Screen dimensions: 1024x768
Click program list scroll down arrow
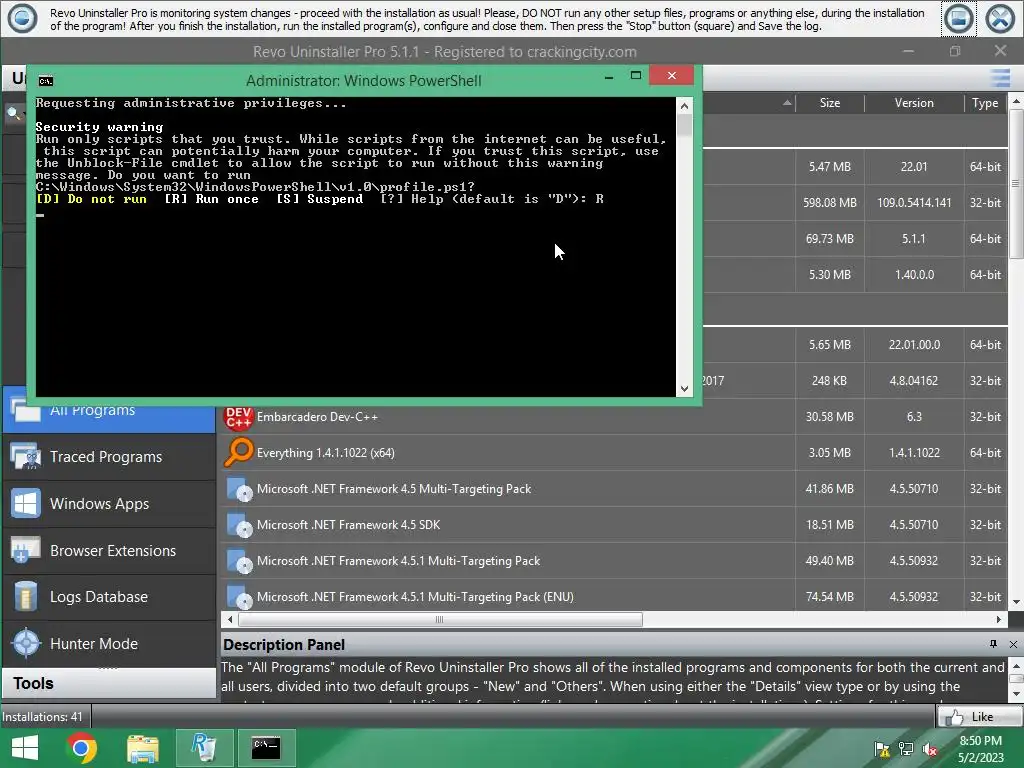pos(1016,602)
